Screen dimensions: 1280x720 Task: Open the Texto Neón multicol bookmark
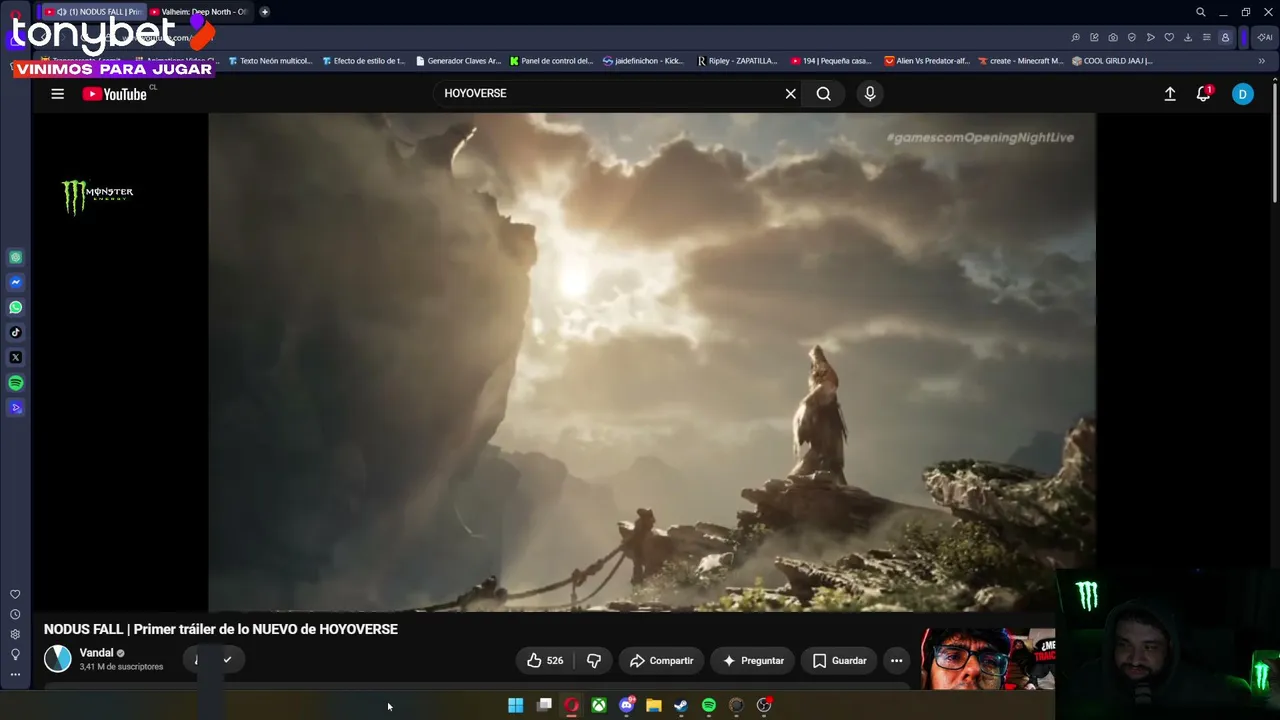tap(270, 61)
